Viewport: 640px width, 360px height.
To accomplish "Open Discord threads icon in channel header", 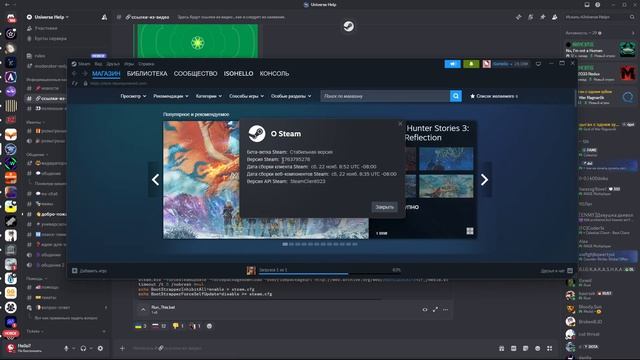I will pyautogui.click(x=518, y=17).
